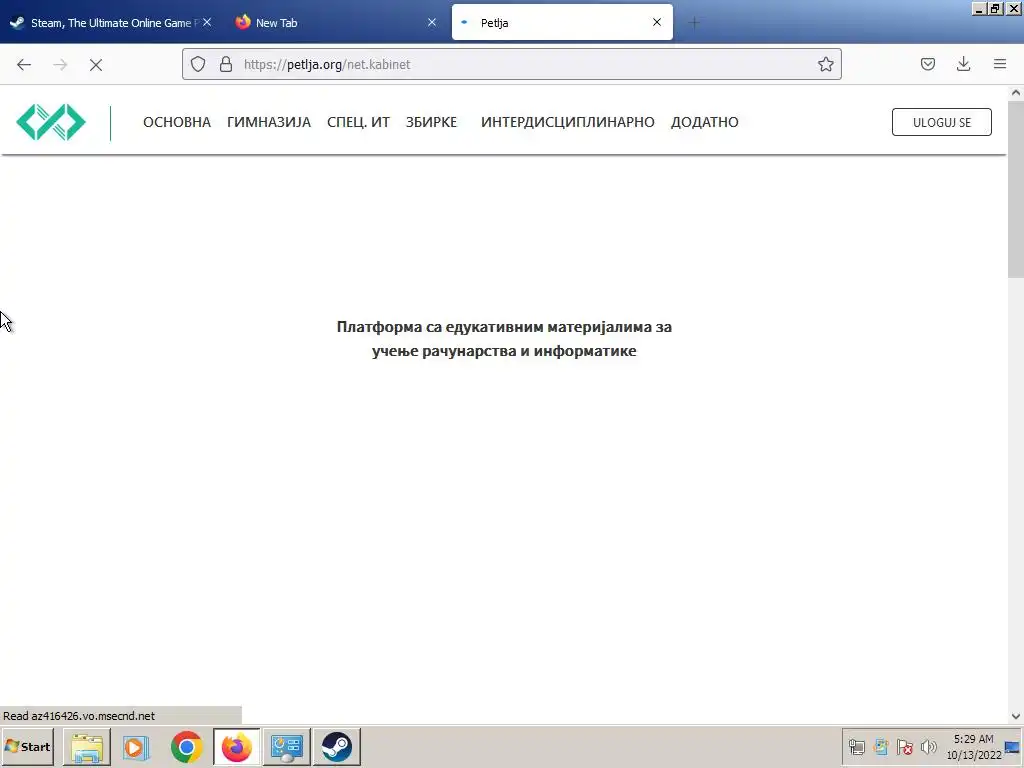Open the Downloads toolbar icon

[963, 64]
